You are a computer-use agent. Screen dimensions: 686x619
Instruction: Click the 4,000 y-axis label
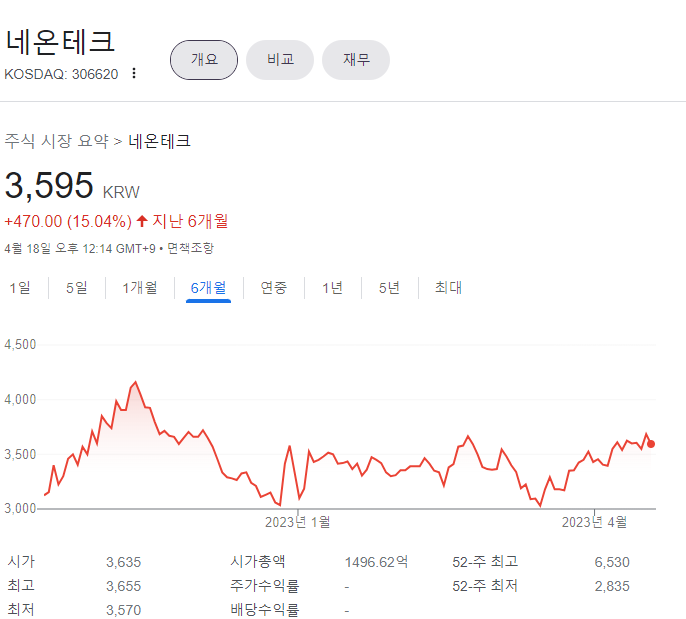[20, 399]
